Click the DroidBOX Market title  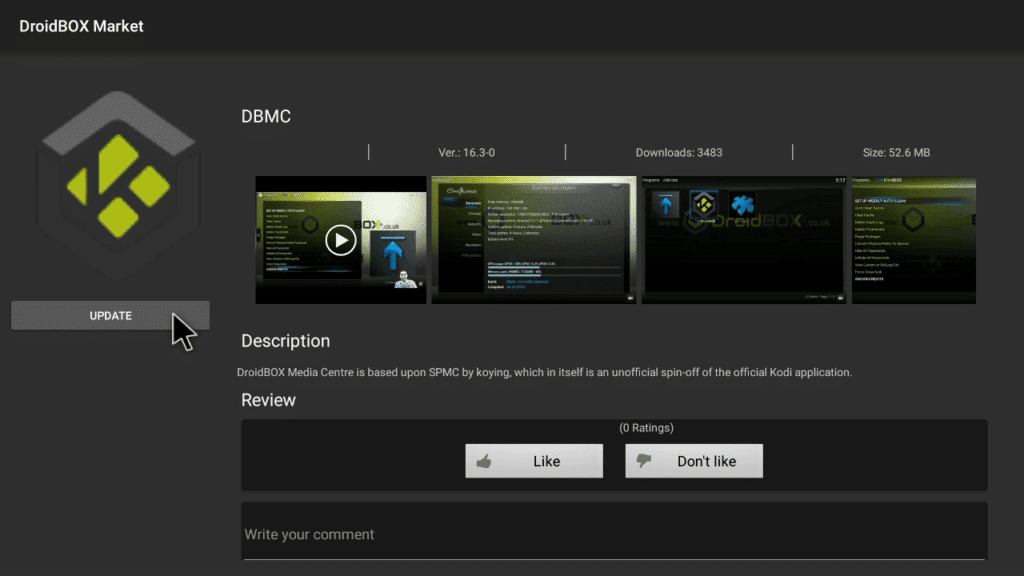tap(81, 26)
